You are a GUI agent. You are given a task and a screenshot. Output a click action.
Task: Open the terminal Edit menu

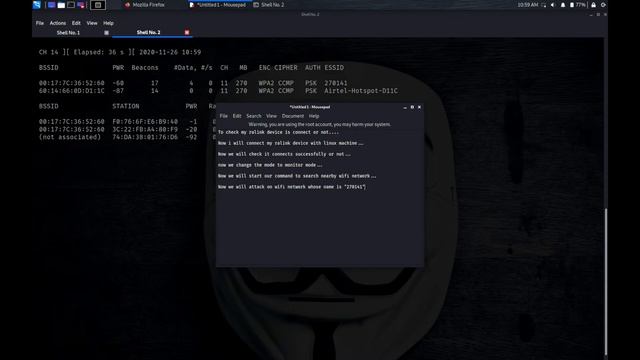click(76, 23)
